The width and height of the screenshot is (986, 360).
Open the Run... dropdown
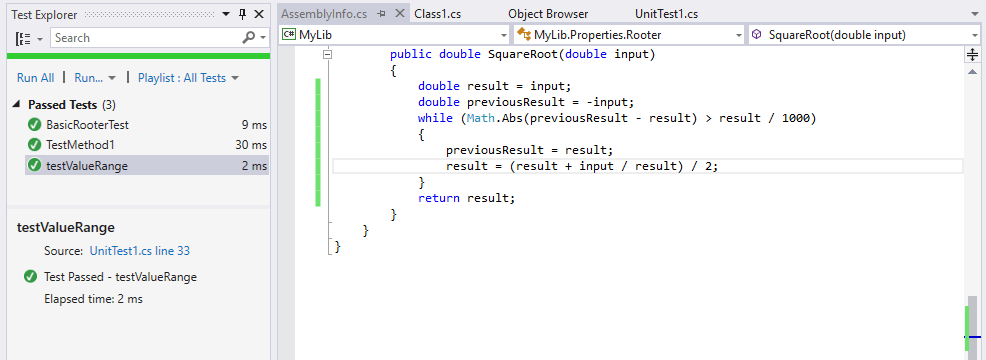coord(95,78)
